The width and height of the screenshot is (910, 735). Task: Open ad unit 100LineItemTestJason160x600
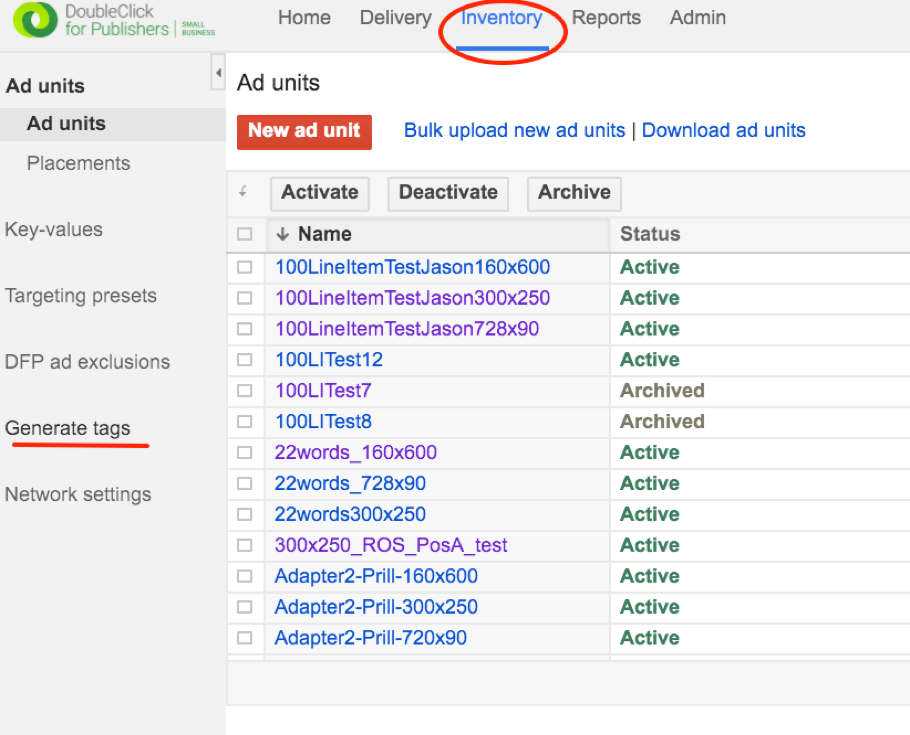coord(413,267)
